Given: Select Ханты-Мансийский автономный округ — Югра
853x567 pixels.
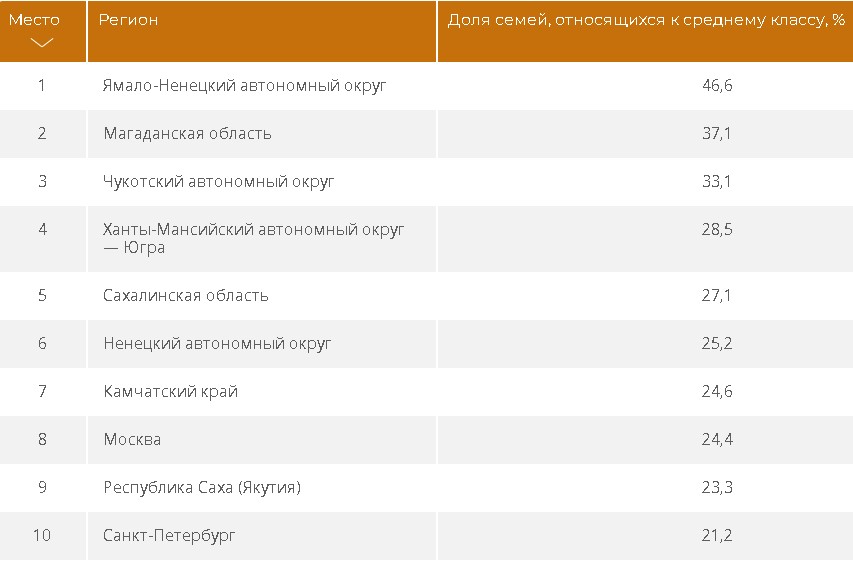Looking at the screenshot, I should 254,238.
